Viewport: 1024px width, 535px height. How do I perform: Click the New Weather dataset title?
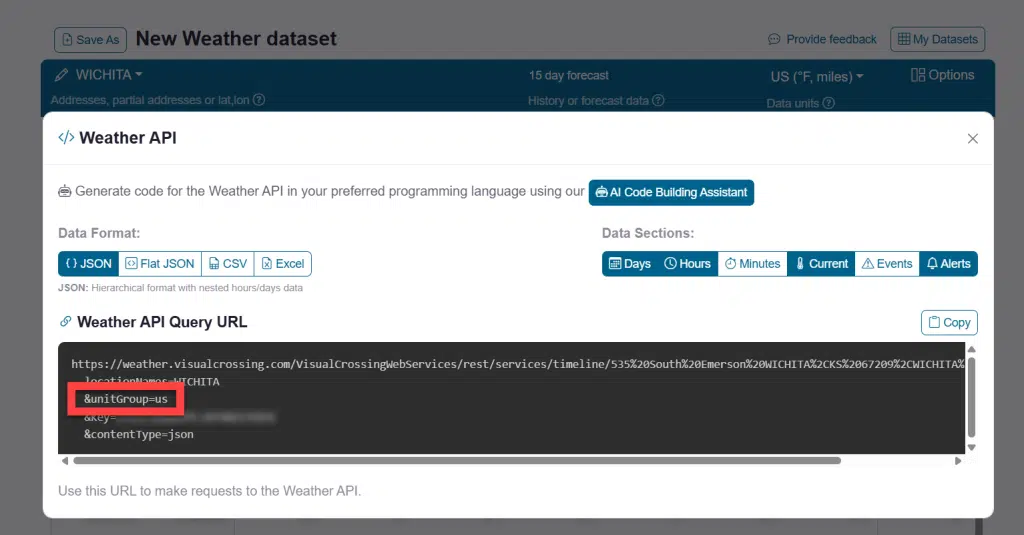pyautogui.click(x=236, y=39)
